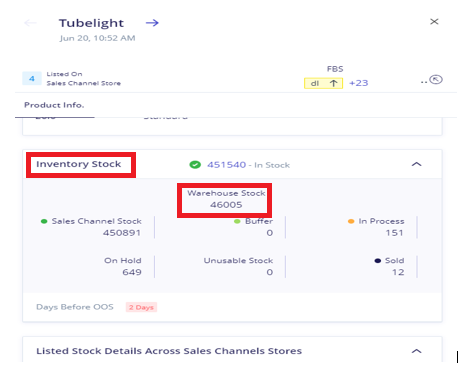Open the circled arrow icon beside +23
The height and width of the screenshot is (379, 460).
point(436,80)
